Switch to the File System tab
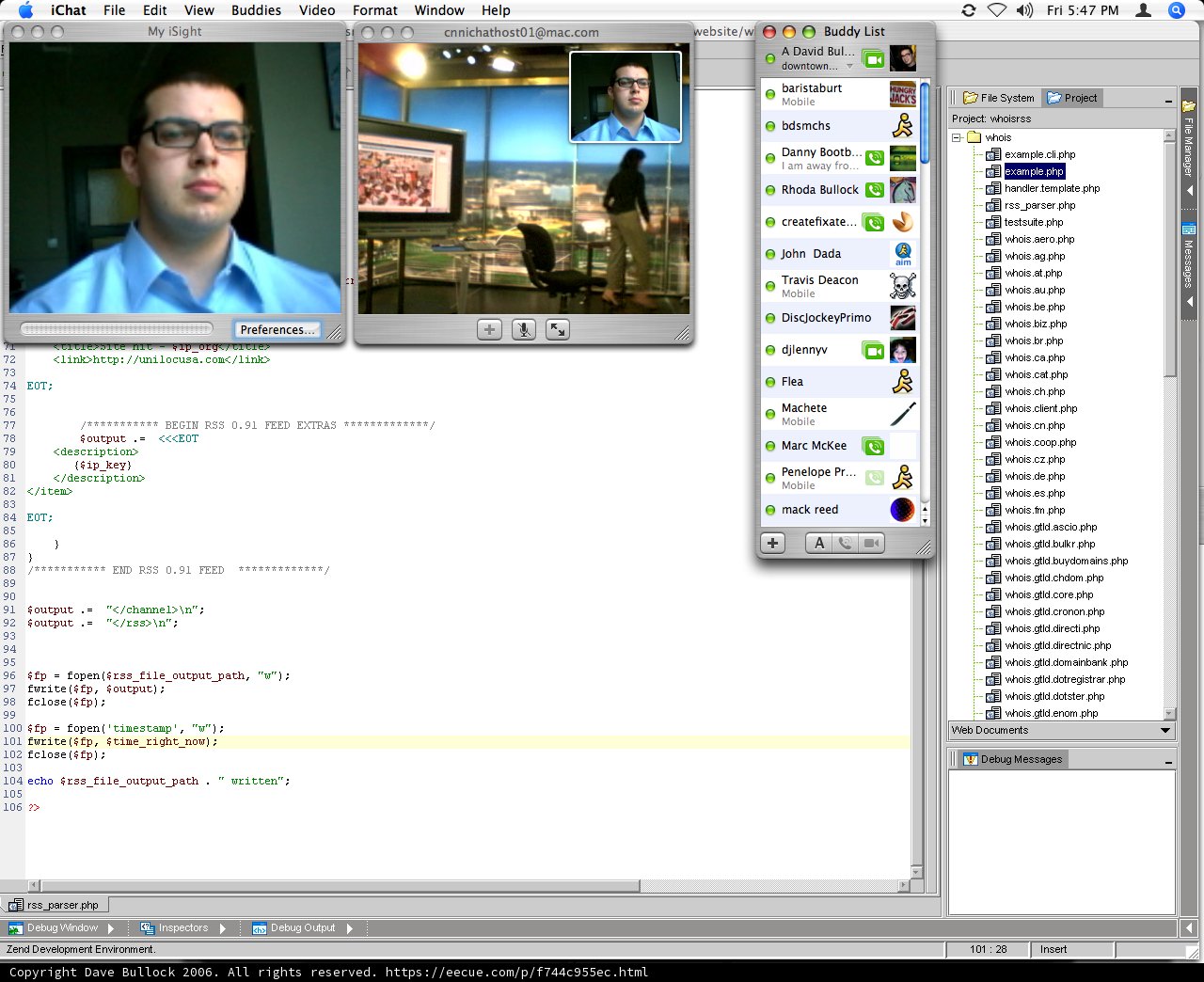 pos(999,98)
